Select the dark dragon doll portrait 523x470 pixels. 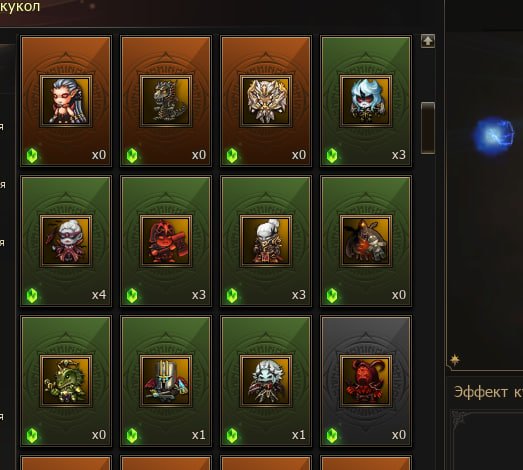click(166, 101)
